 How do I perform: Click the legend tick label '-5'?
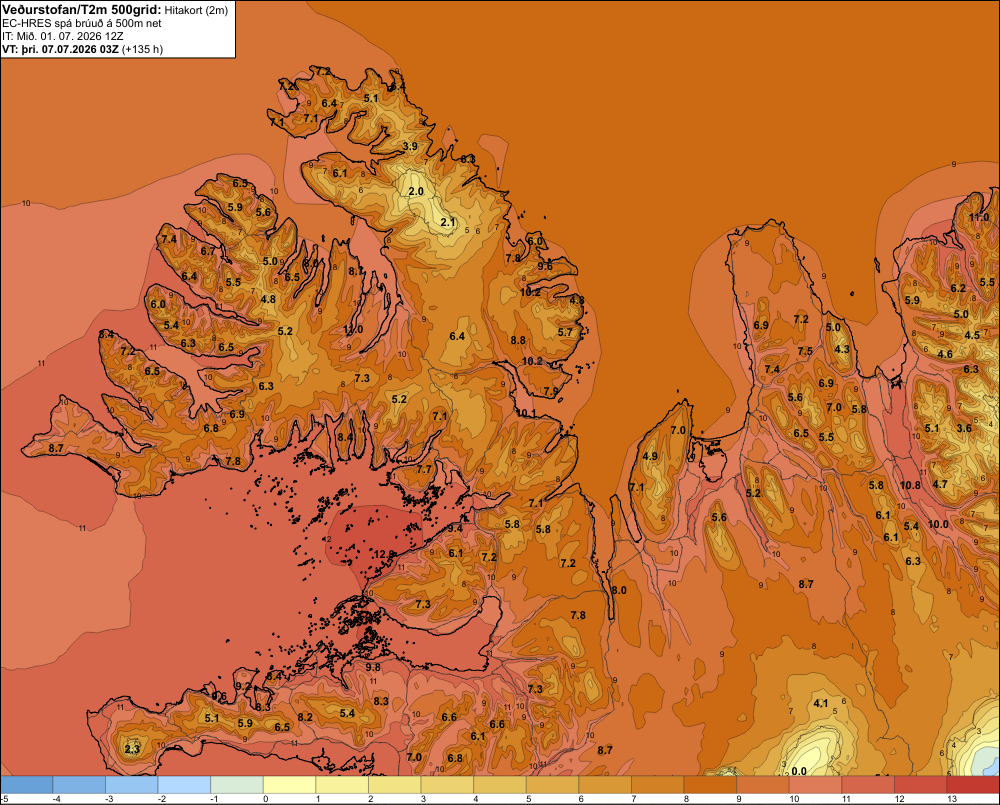click(5, 799)
